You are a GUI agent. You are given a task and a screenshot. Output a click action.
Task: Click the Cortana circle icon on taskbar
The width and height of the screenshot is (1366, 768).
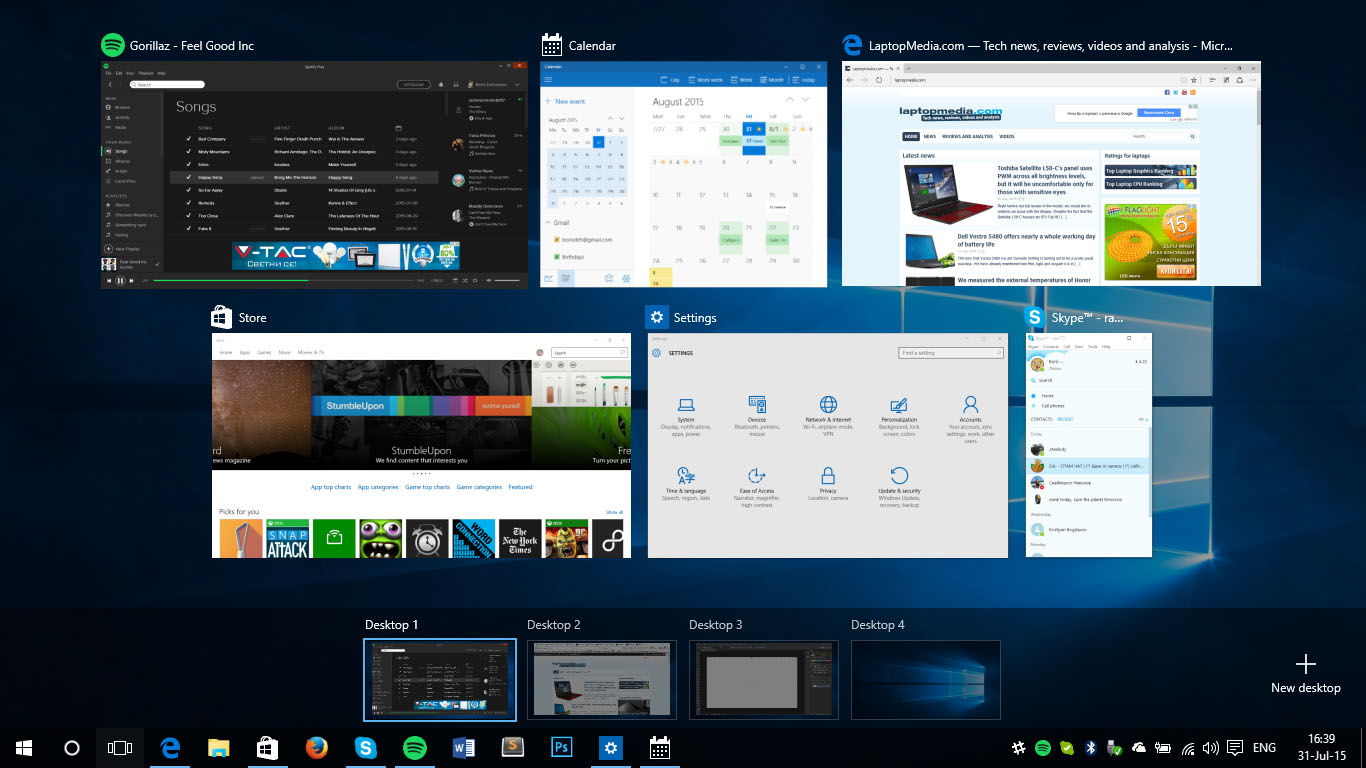71,747
